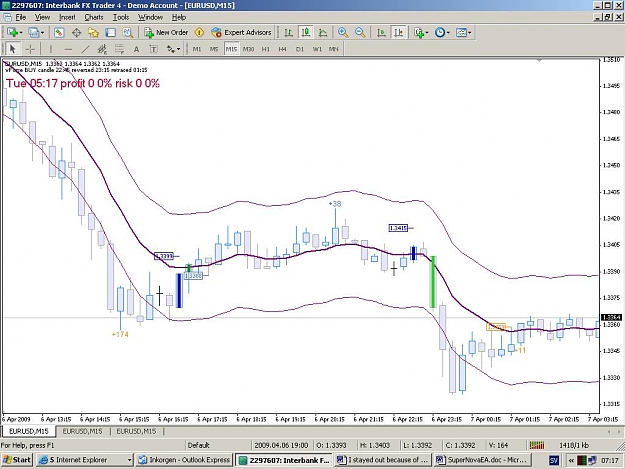This screenshot has width=625, height=469.
Task: Open Internet Explorer taskbar group
Action: pyautogui.click(x=85, y=460)
